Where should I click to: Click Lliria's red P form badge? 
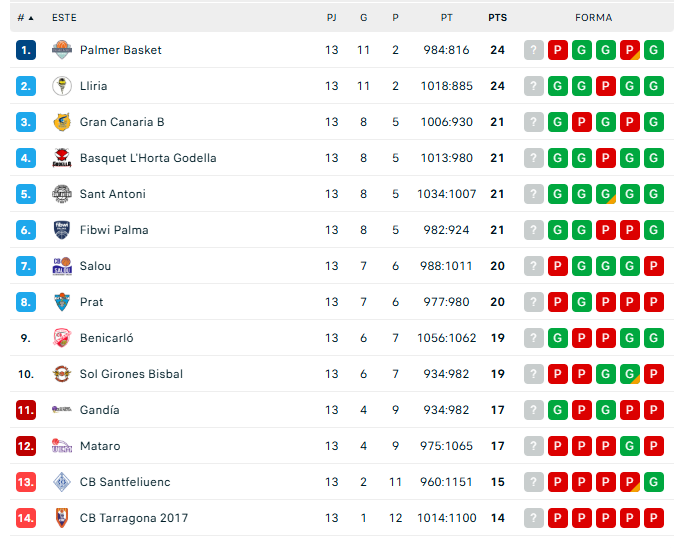605,86
